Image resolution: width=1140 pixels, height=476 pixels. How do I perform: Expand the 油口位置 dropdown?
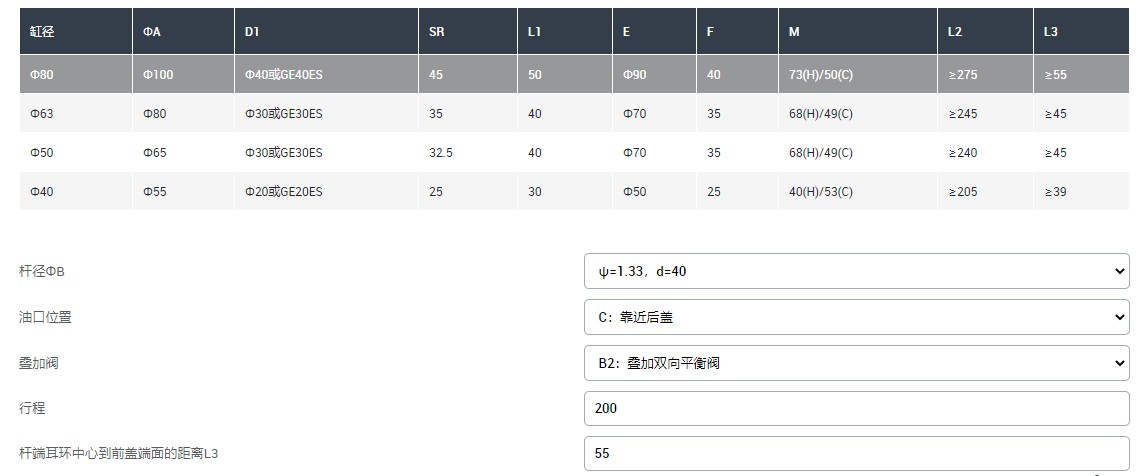click(856, 317)
